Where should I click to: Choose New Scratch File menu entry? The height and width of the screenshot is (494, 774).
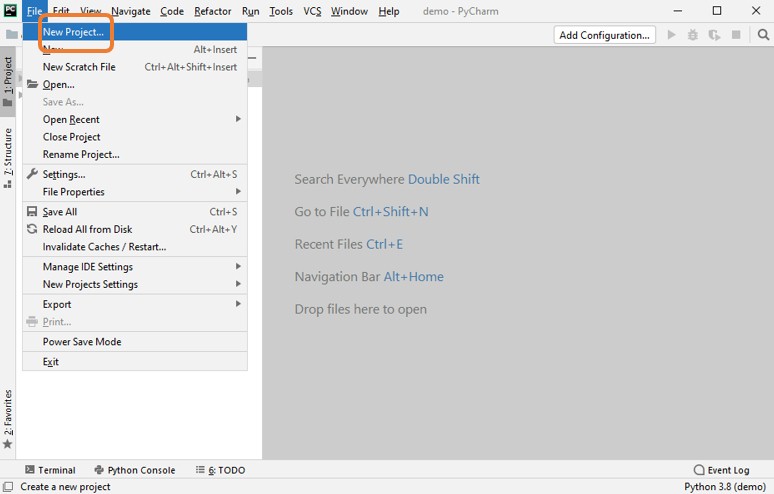tap(135, 67)
